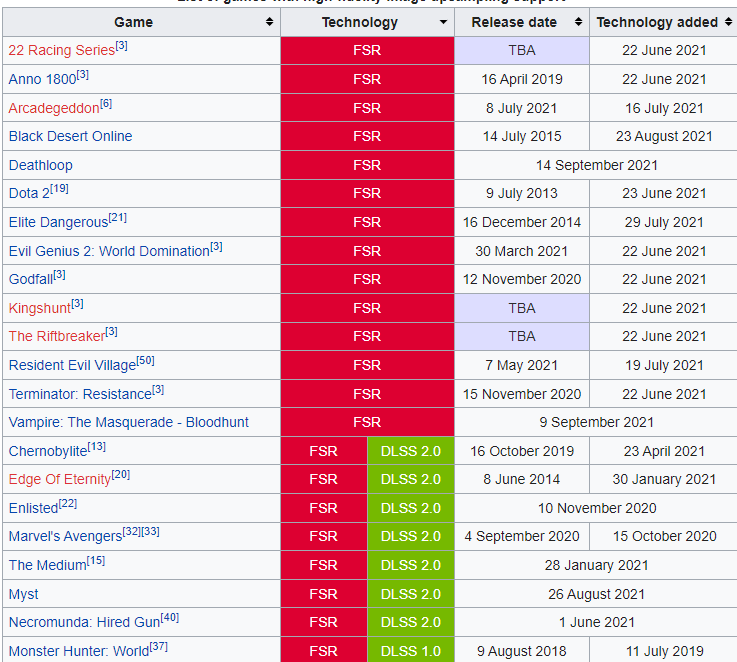Open the Enlisted article link
The height and width of the screenshot is (662, 737).
[x=33, y=508]
